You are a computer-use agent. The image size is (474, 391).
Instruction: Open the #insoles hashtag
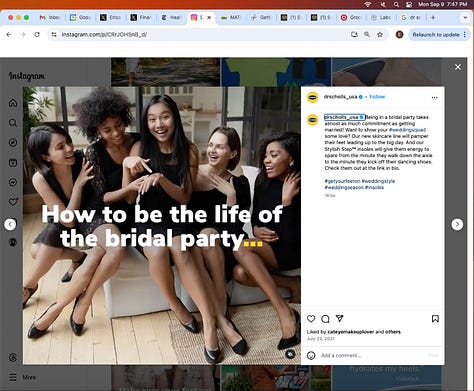[374, 187]
